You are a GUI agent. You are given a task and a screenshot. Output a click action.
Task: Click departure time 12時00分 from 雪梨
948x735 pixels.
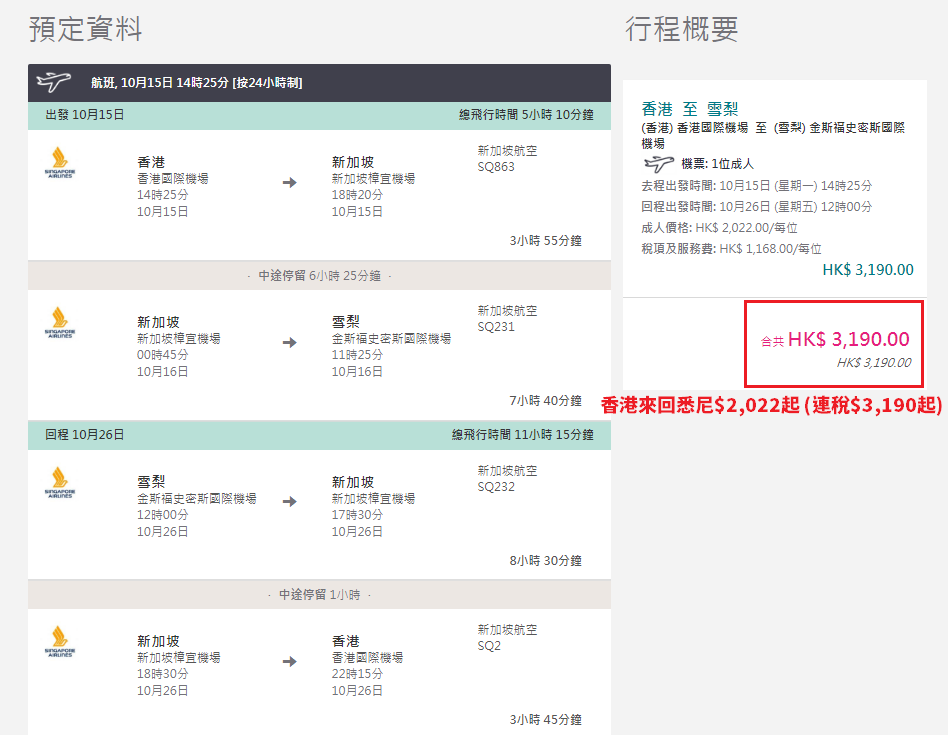click(163, 514)
